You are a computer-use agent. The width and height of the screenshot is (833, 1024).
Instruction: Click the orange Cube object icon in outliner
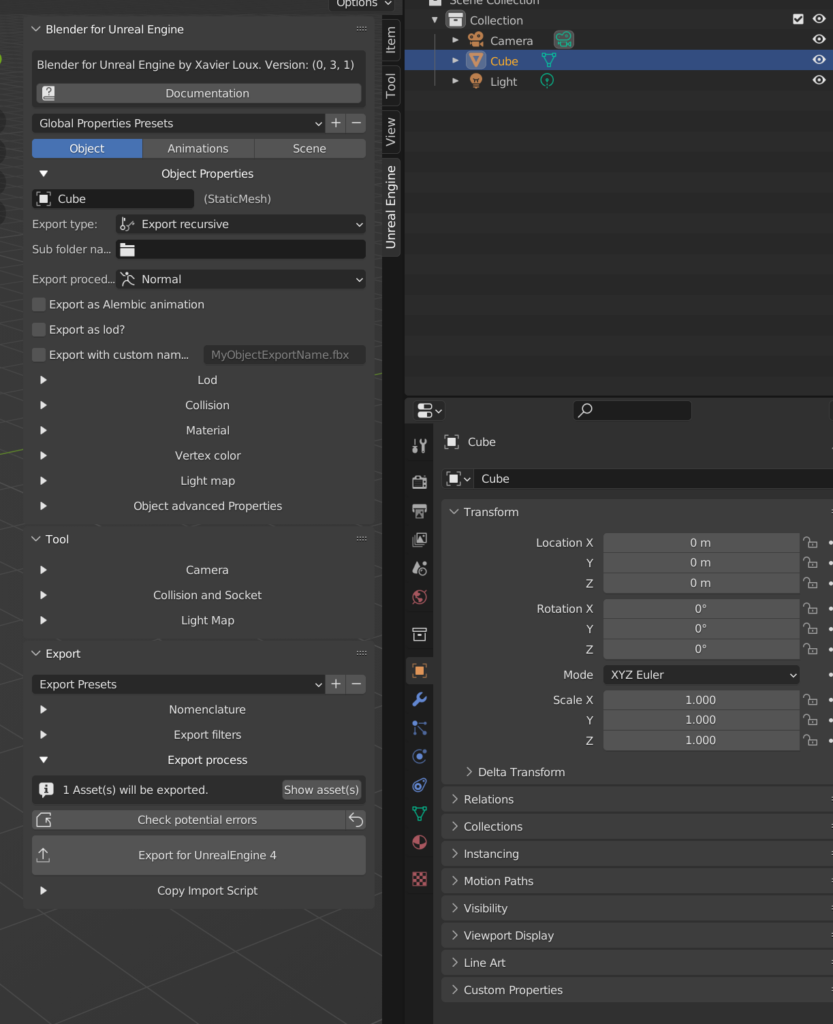coord(476,61)
